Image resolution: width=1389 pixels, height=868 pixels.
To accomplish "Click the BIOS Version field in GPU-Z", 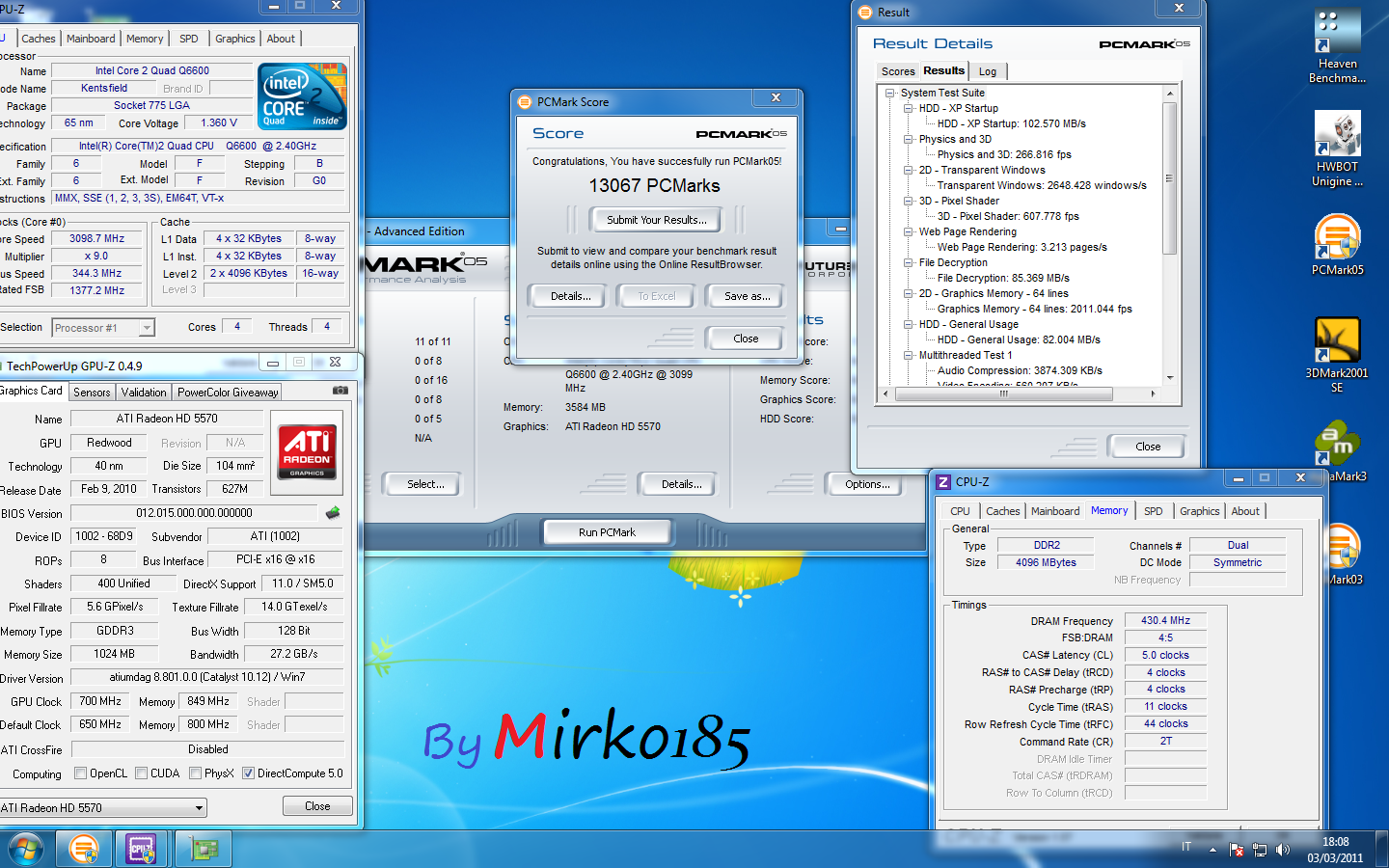I will pos(195,513).
